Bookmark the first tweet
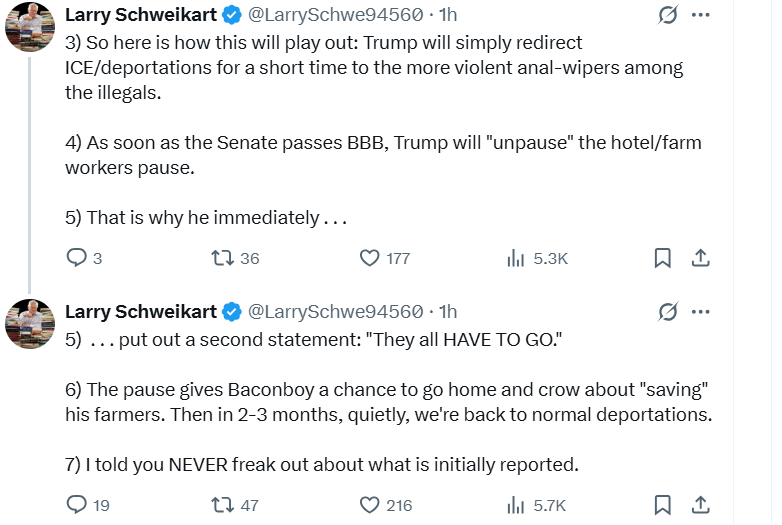 tap(662, 258)
